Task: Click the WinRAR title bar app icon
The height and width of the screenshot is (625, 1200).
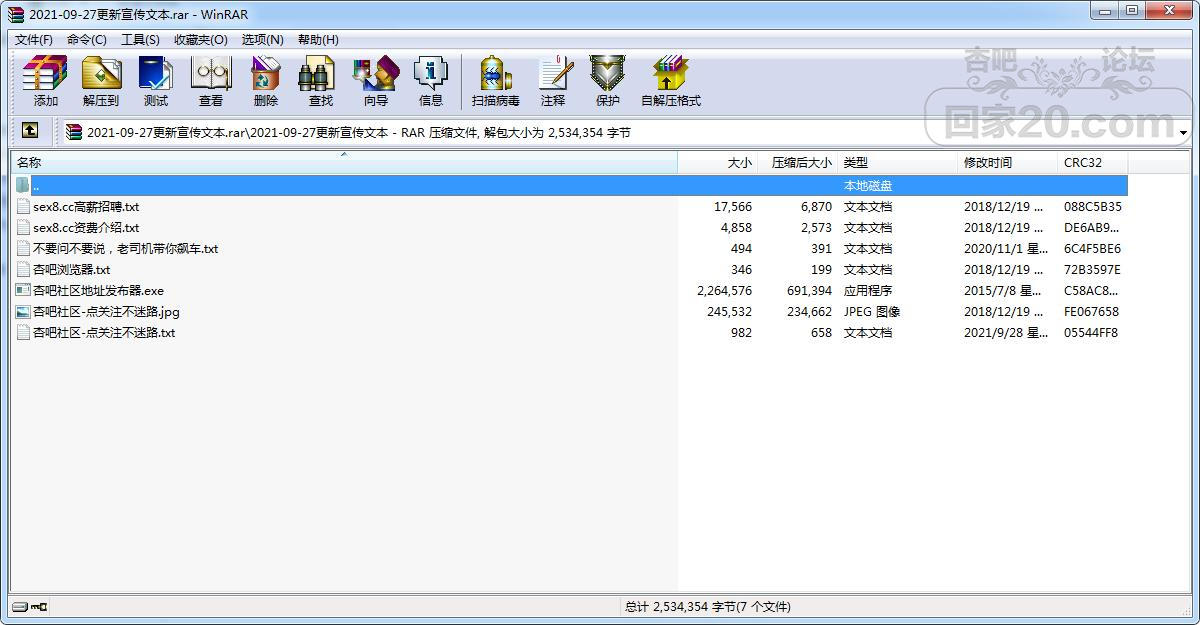Action: pyautogui.click(x=16, y=14)
